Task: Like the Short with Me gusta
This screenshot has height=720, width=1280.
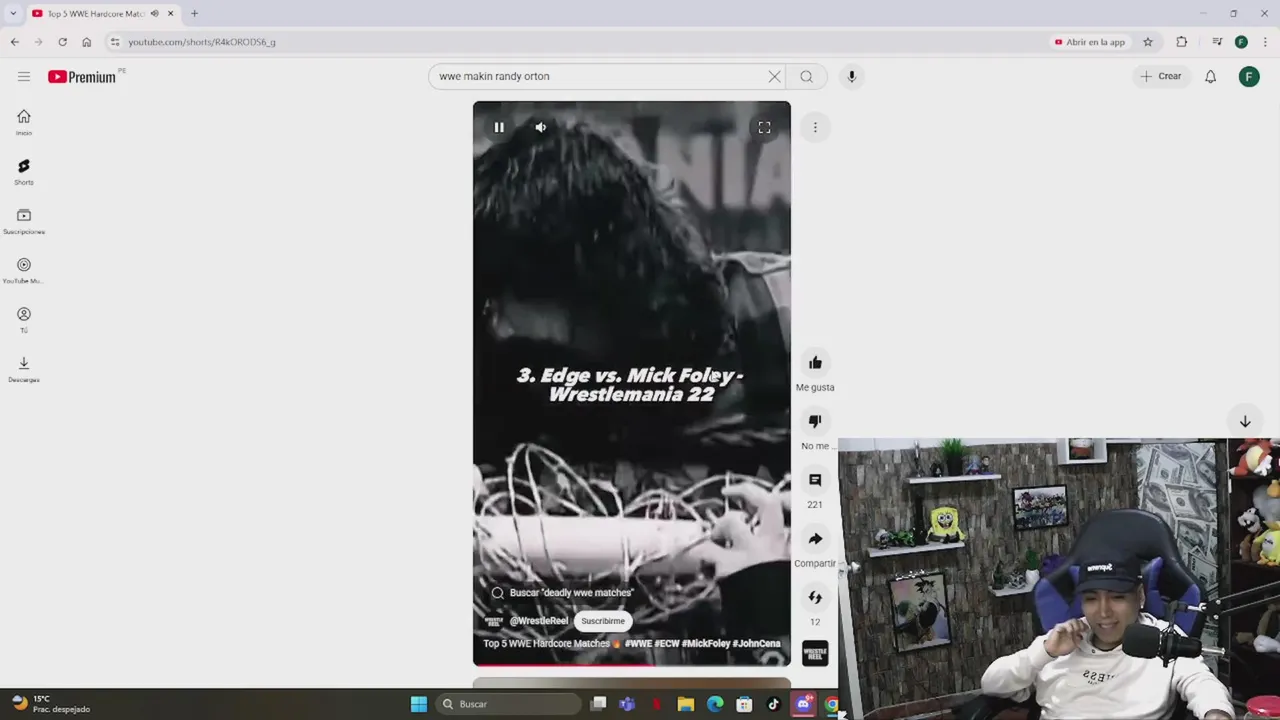Action: 815,363
